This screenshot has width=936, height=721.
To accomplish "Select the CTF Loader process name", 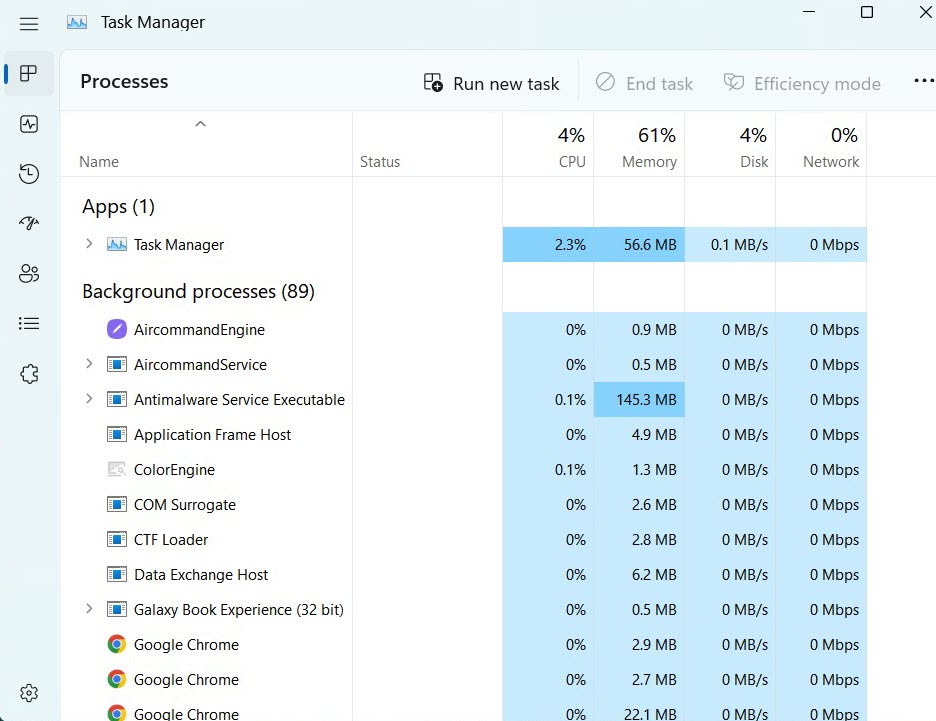I will [x=171, y=540].
